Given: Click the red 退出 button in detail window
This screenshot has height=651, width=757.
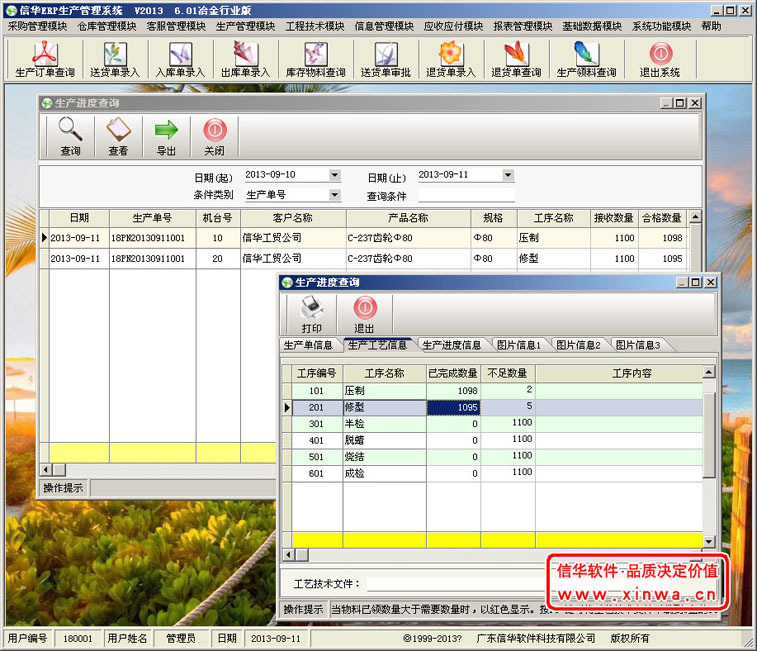Looking at the screenshot, I should click(x=364, y=314).
